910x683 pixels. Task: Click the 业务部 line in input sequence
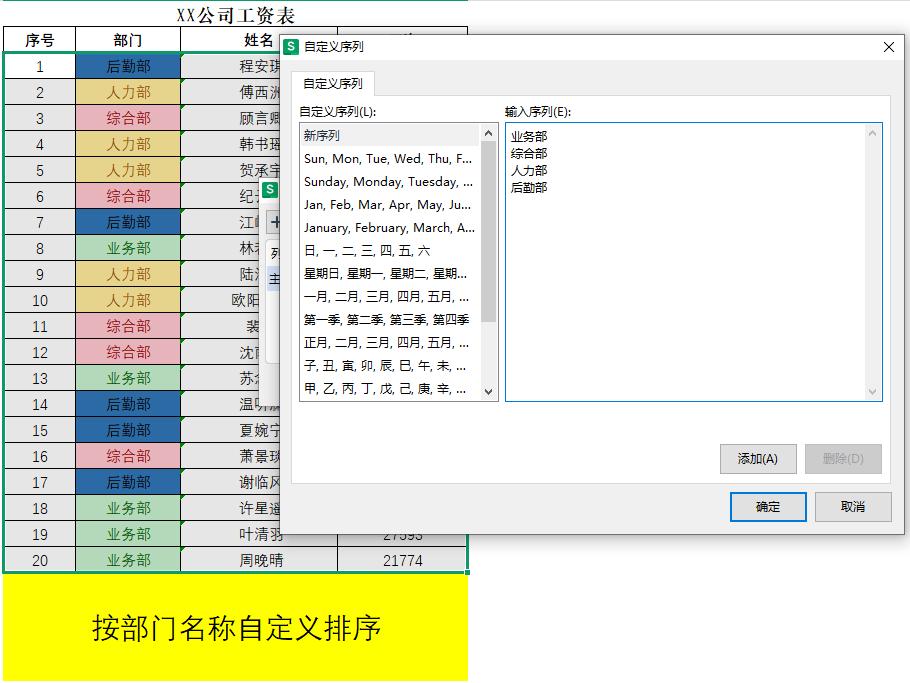(529, 136)
